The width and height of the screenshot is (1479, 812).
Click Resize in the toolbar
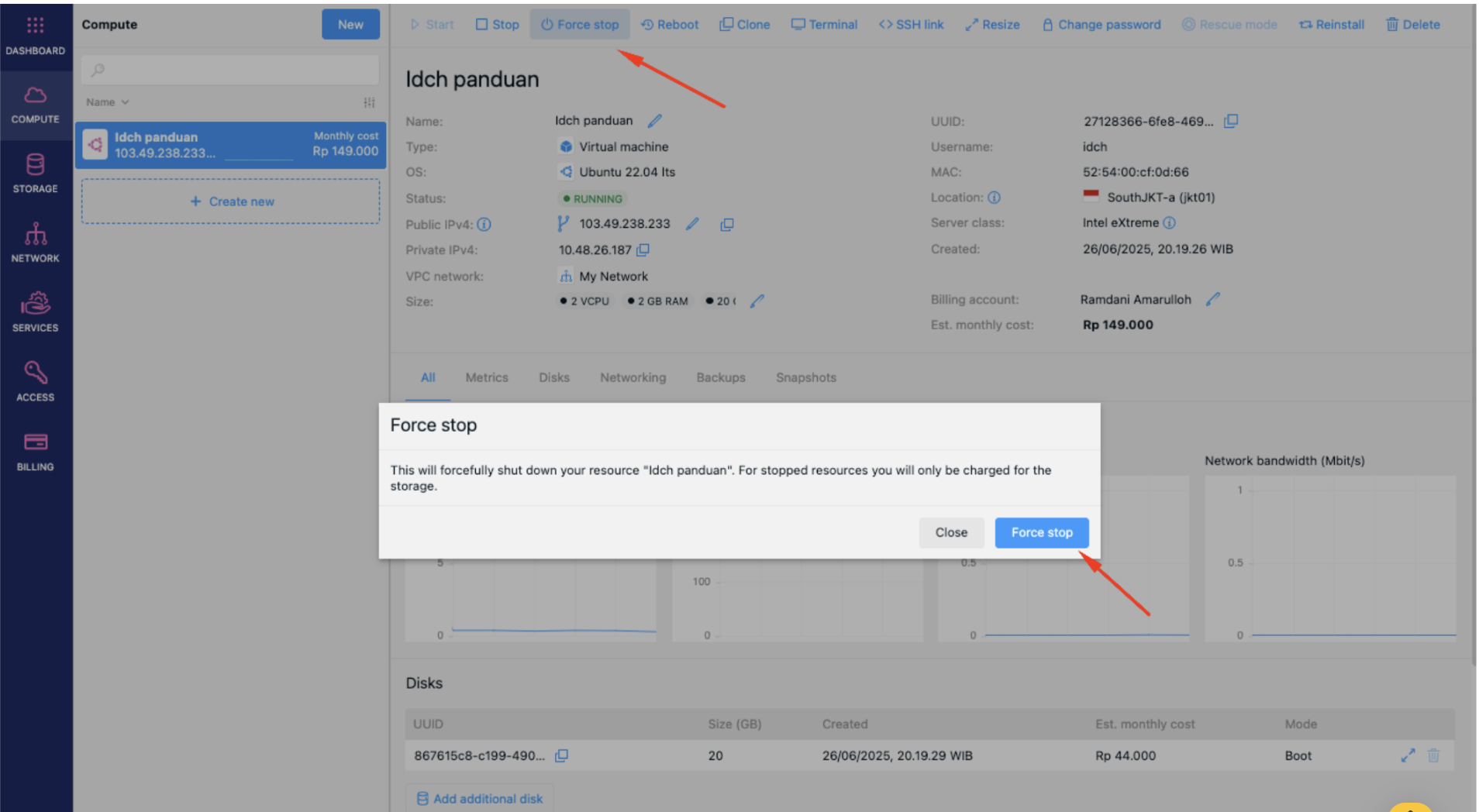pyautogui.click(x=992, y=25)
